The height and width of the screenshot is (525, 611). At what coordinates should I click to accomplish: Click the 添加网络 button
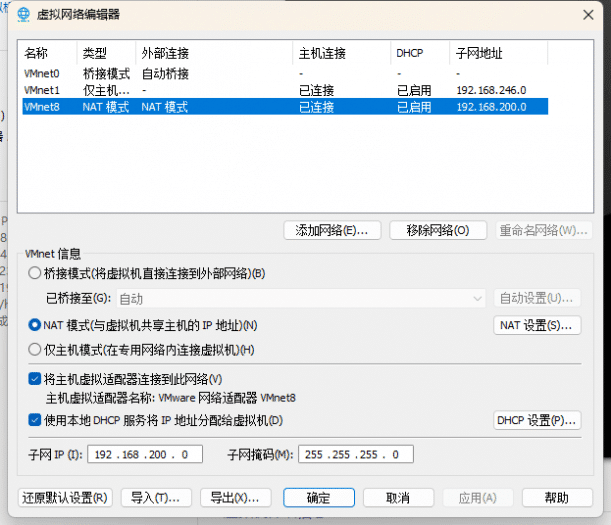[x=333, y=230]
